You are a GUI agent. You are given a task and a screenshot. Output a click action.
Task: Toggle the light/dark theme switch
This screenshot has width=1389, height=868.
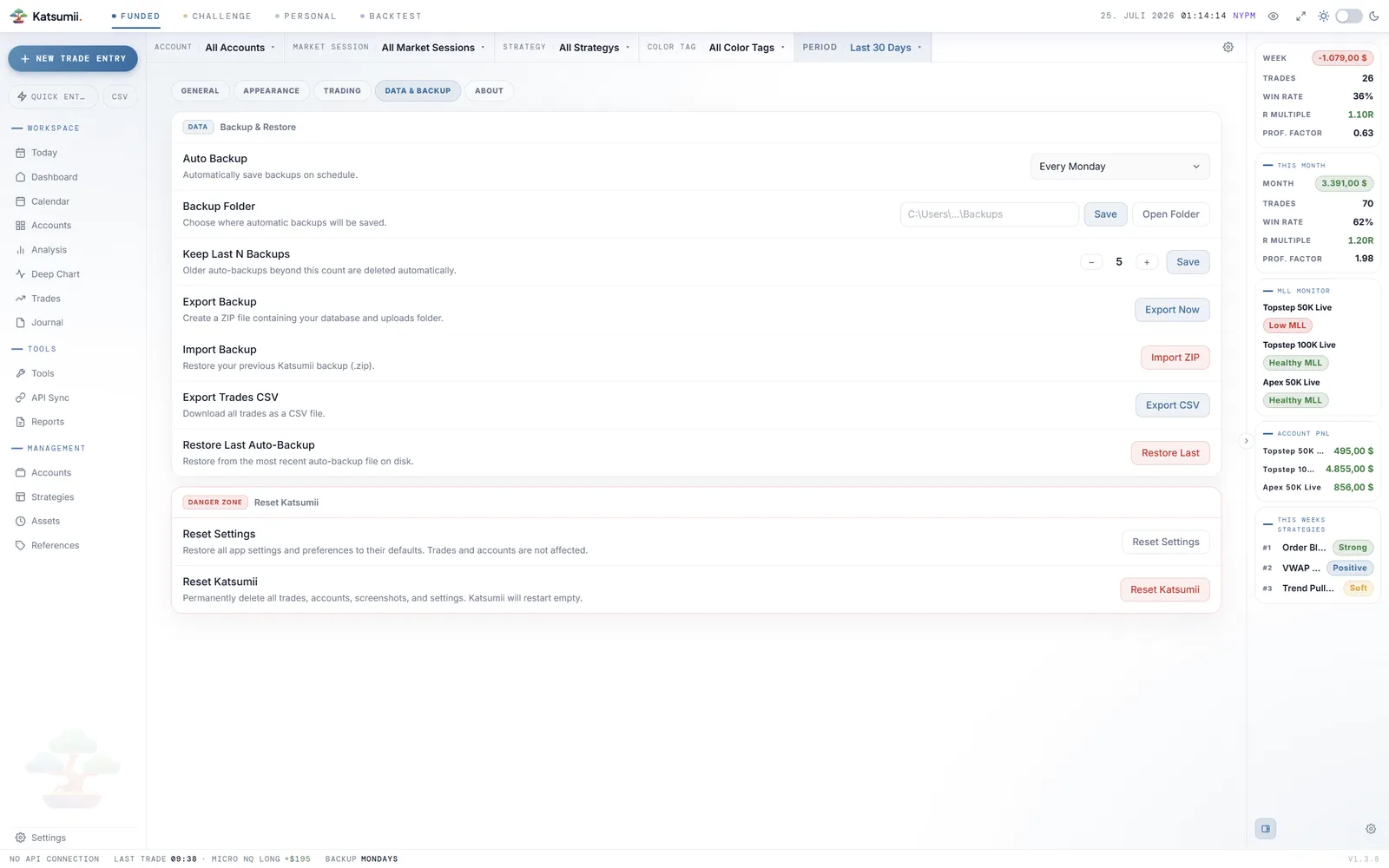1348,16
